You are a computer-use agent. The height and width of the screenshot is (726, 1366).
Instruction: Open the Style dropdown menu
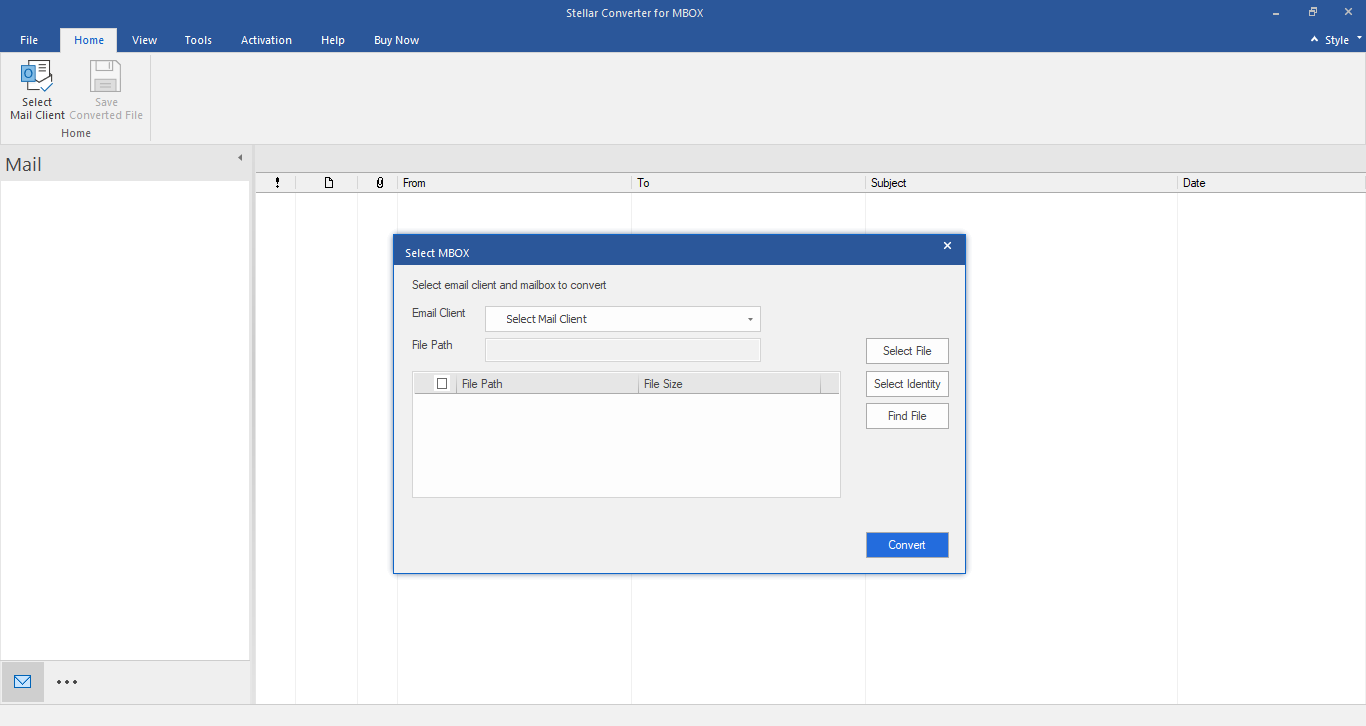1343,40
